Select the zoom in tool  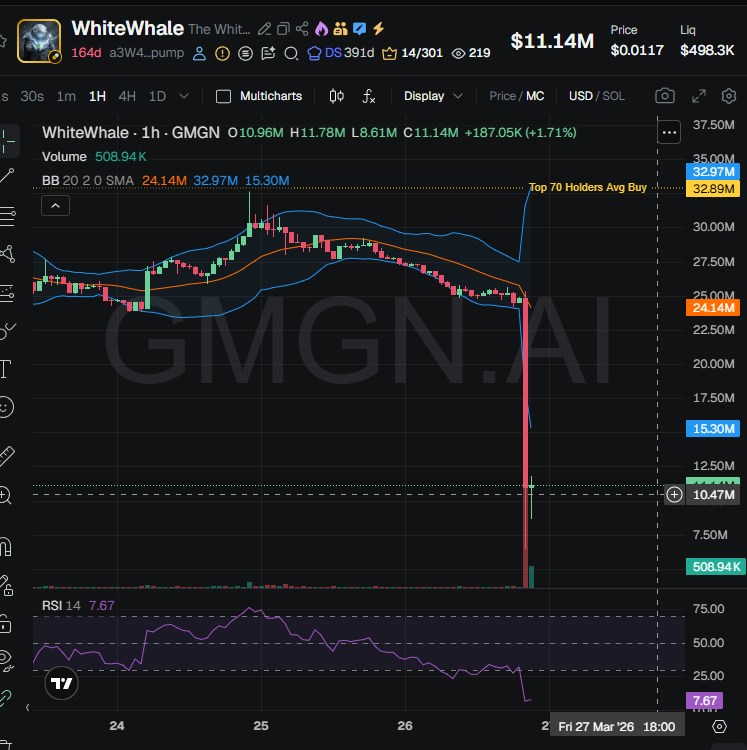(x=5, y=496)
